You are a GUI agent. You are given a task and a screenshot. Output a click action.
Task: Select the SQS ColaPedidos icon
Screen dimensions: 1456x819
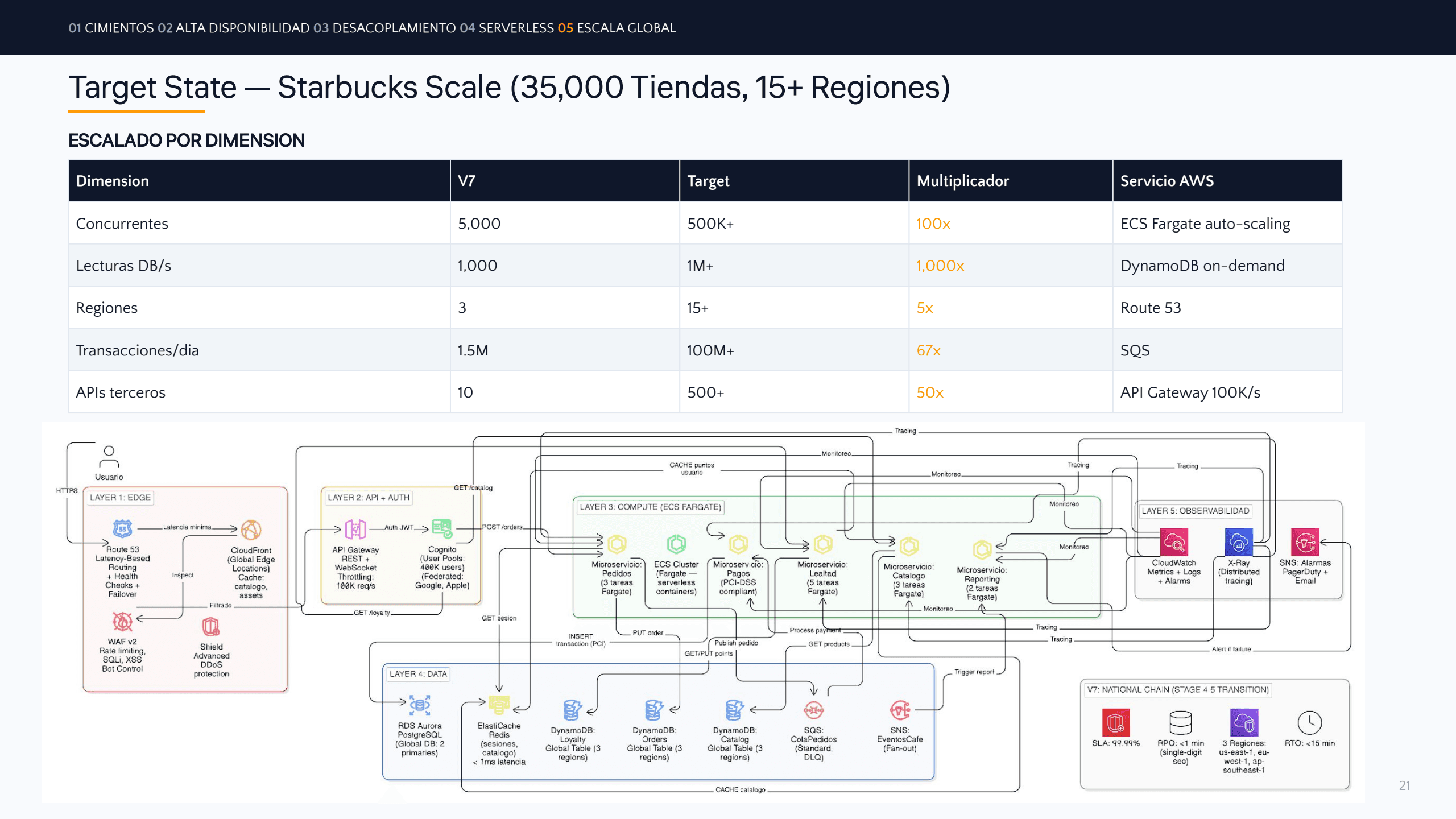pos(814,710)
